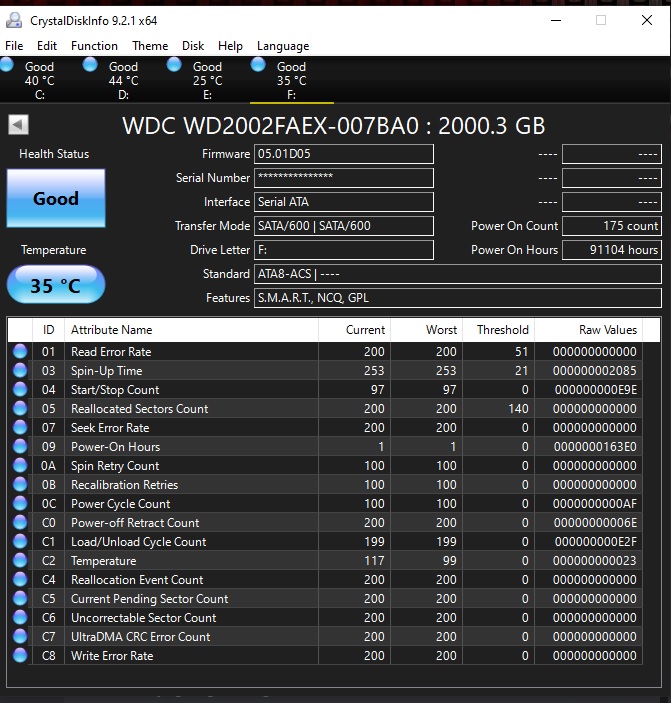Click status orb for Write Error Rate
The image size is (671, 703).
pos(20,656)
